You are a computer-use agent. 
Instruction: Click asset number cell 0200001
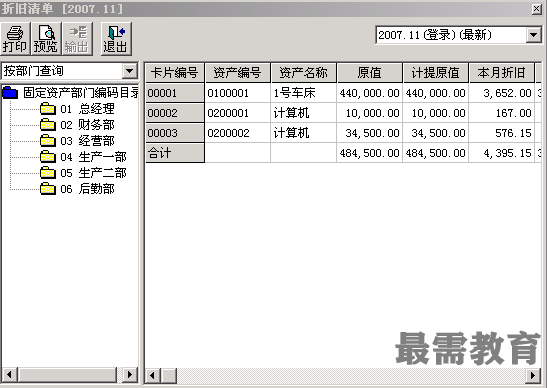click(238, 113)
